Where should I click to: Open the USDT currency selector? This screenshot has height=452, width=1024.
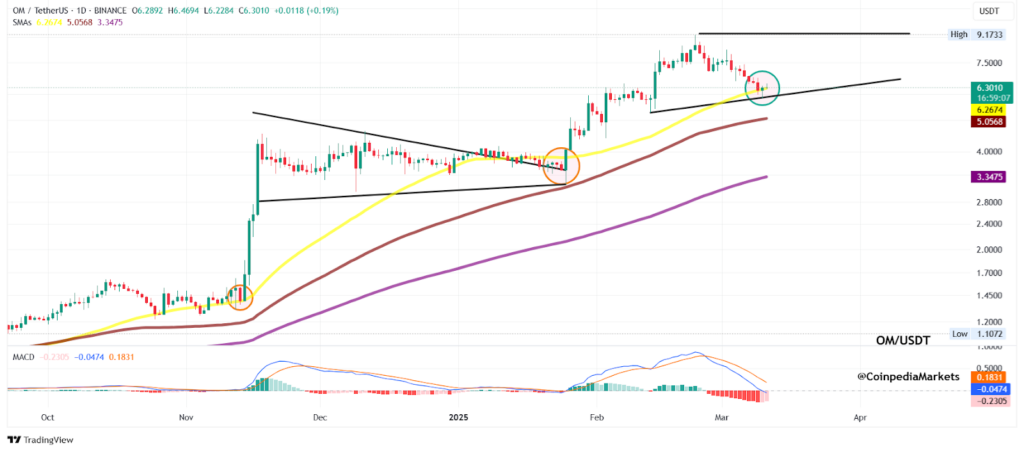(x=988, y=11)
